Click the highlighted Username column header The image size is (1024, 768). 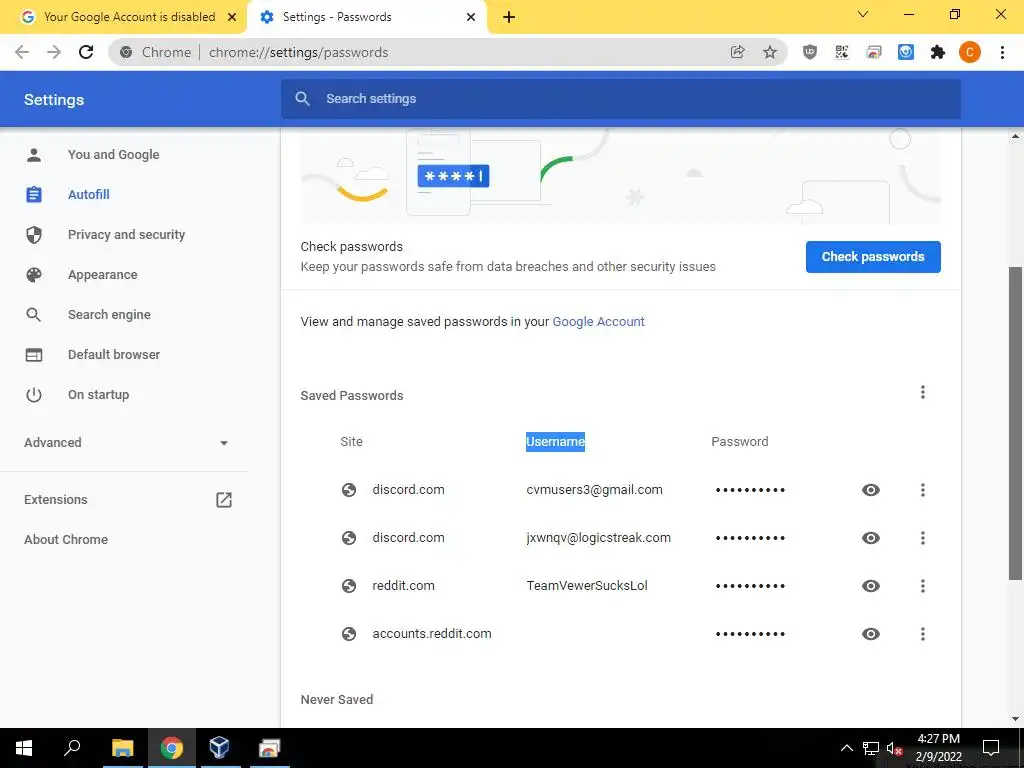555,441
